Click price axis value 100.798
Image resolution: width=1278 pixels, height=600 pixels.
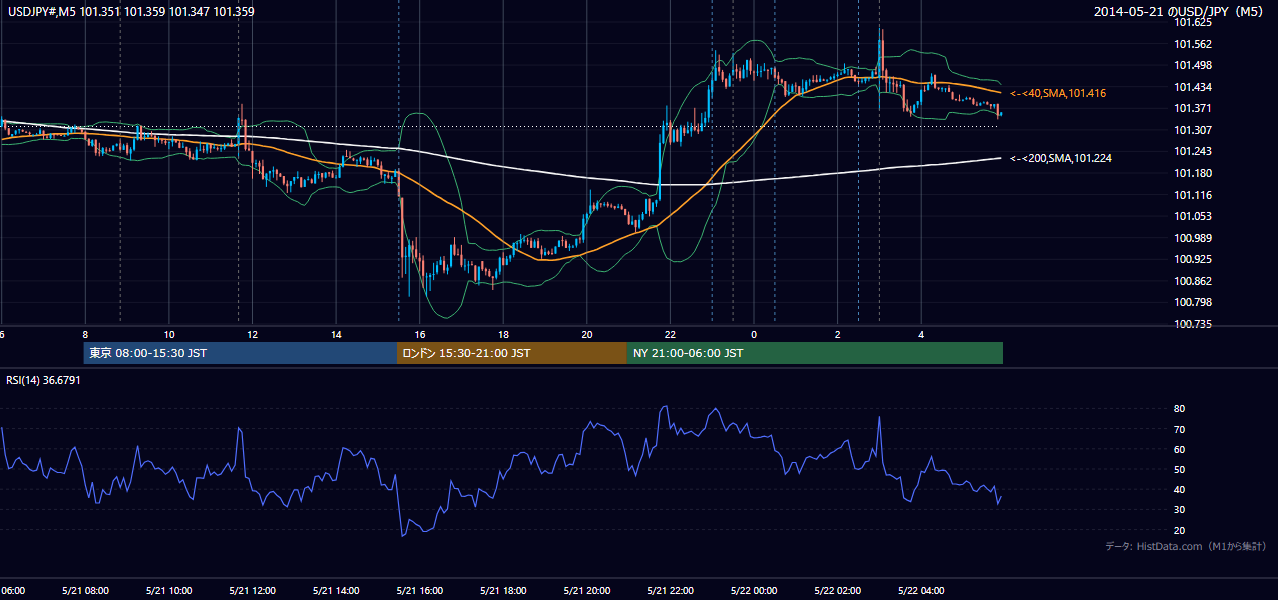[1193, 302]
